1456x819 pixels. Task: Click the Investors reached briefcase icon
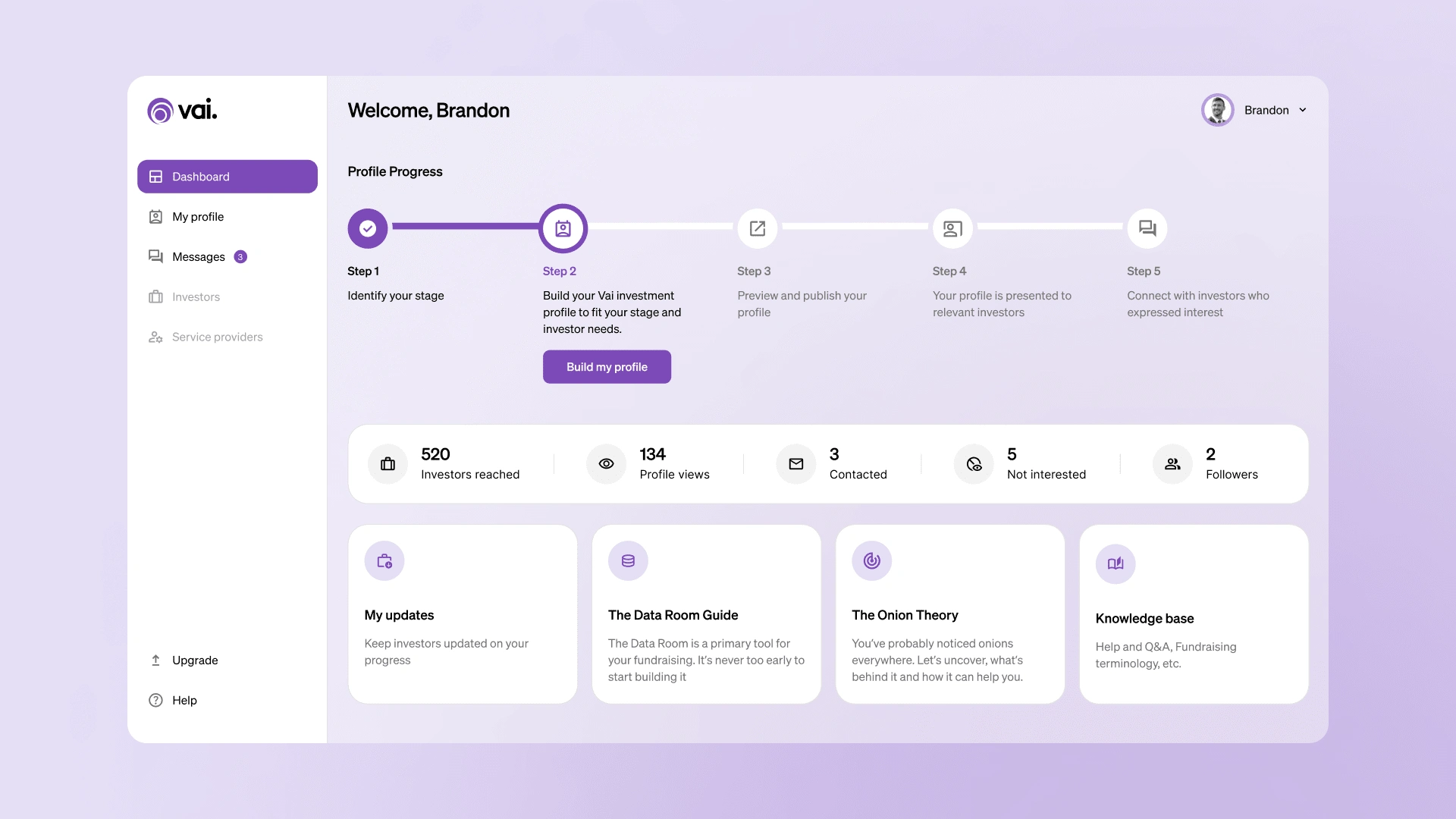pyautogui.click(x=388, y=463)
